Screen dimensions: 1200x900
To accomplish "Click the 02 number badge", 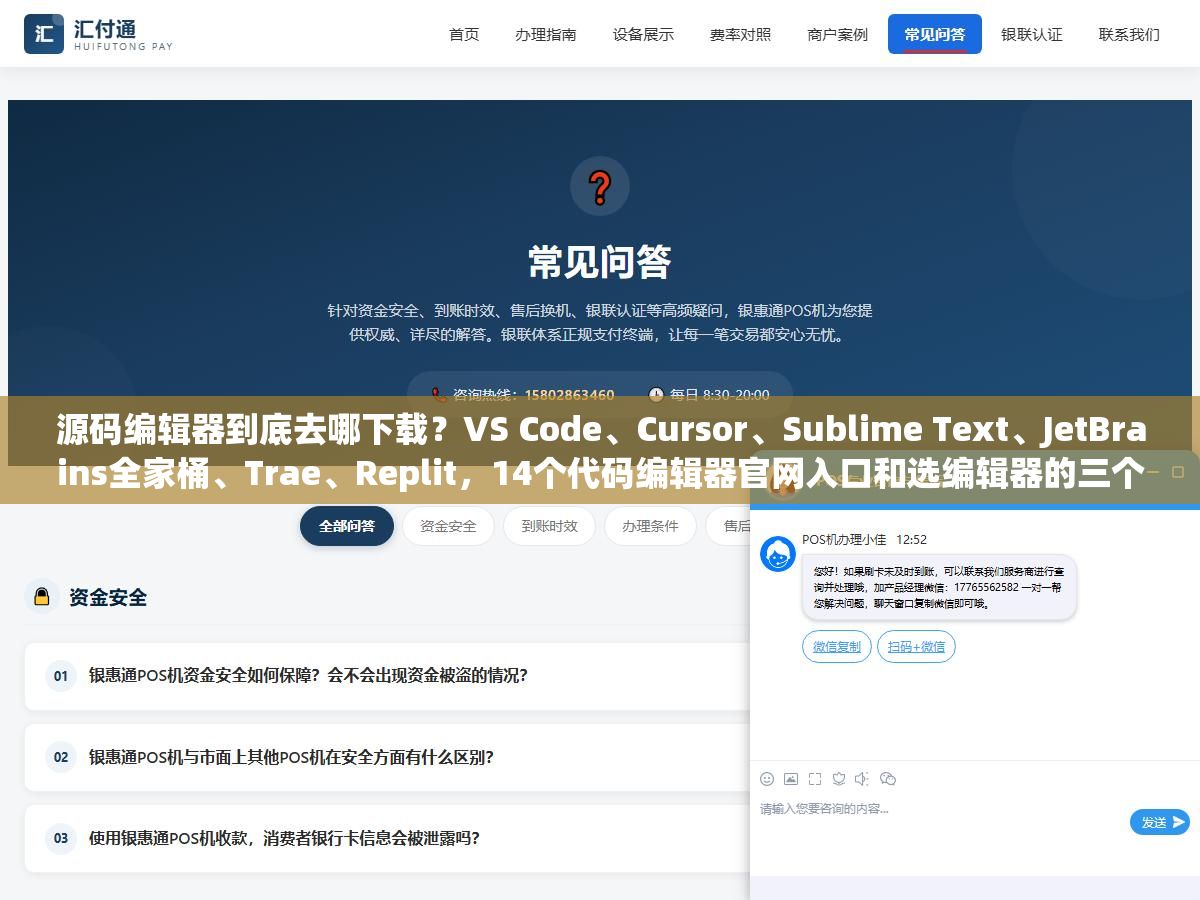I will 61,757.
